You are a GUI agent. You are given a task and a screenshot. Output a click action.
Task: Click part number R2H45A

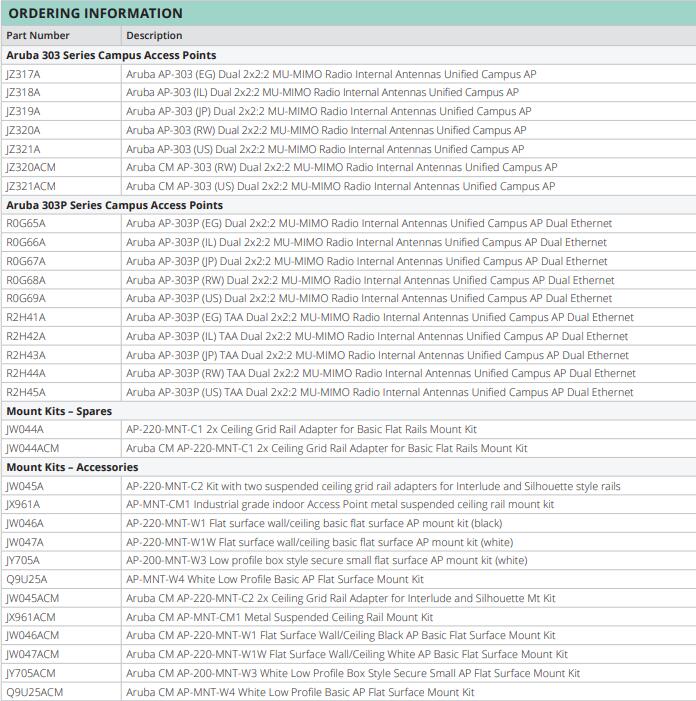(x=26, y=393)
